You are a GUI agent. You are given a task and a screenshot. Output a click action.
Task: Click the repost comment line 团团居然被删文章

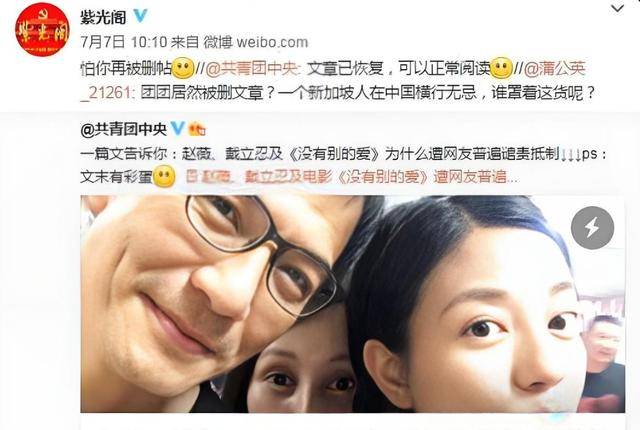[x=367, y=93]
